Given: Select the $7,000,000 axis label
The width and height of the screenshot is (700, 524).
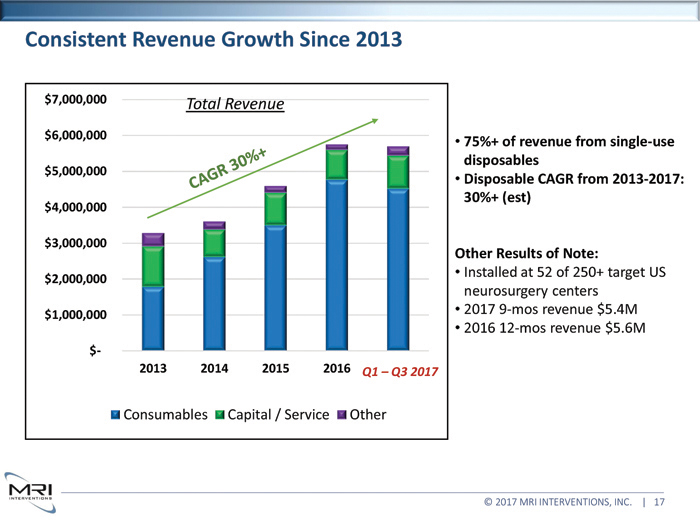Looking at the screenshot, I should click(75, 99).
